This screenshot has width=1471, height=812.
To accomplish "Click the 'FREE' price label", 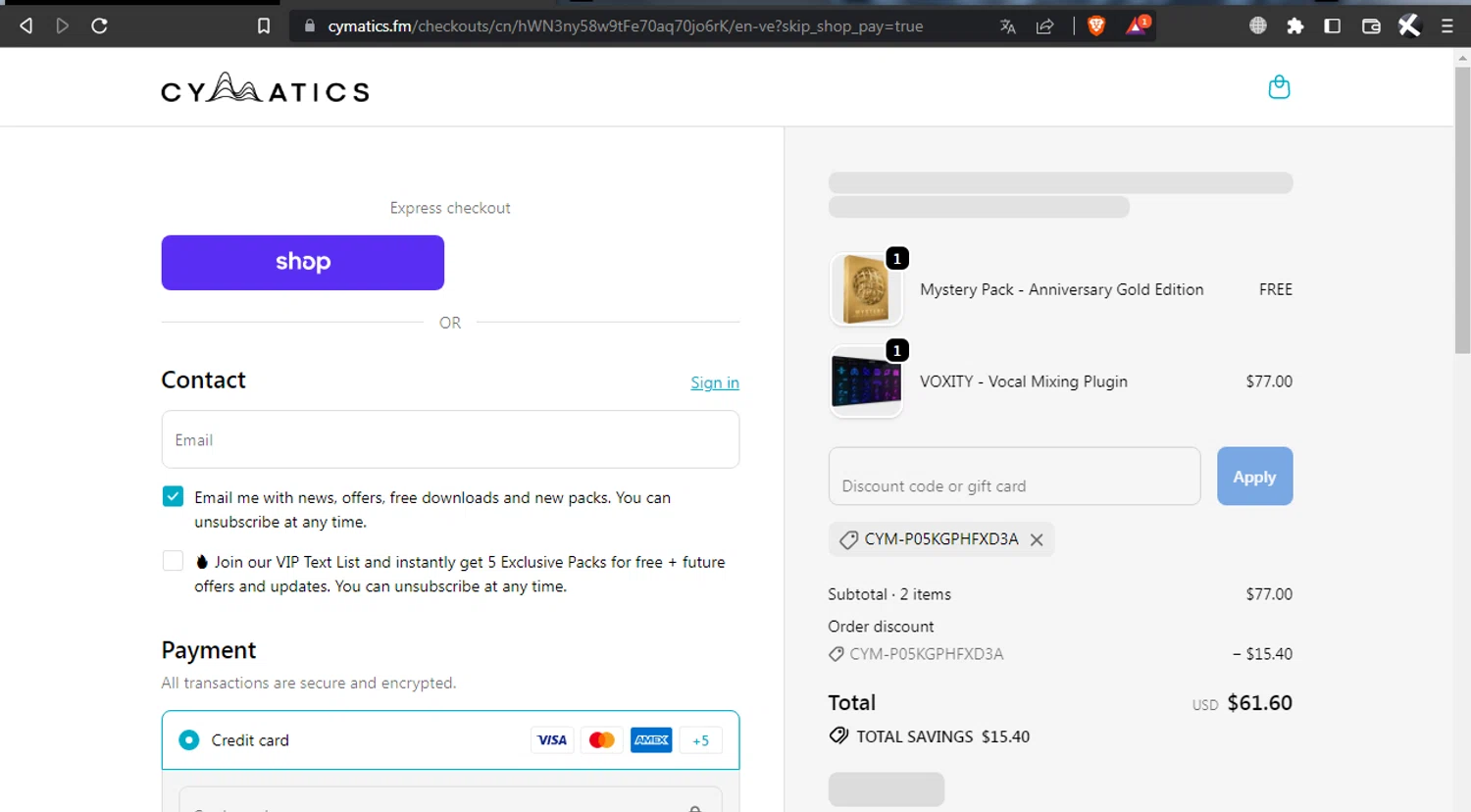I will 1276,289.
